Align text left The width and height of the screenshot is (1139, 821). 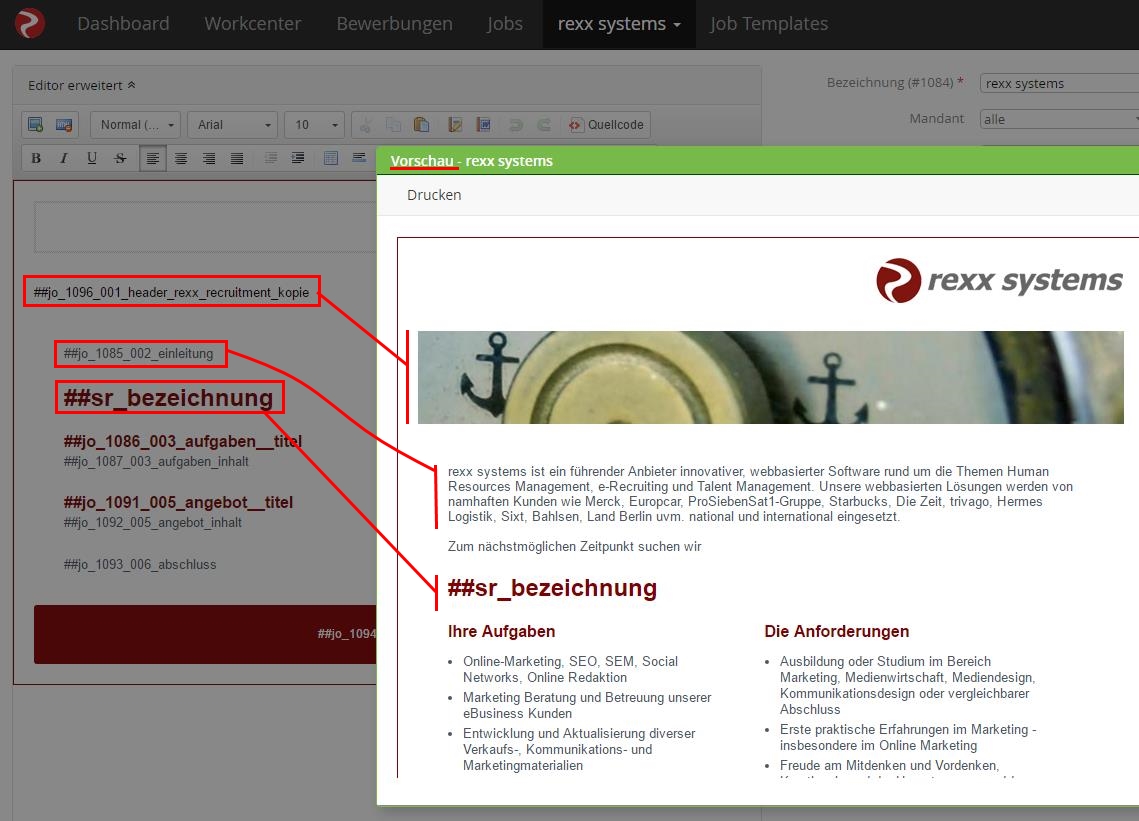tap(153, 158)
